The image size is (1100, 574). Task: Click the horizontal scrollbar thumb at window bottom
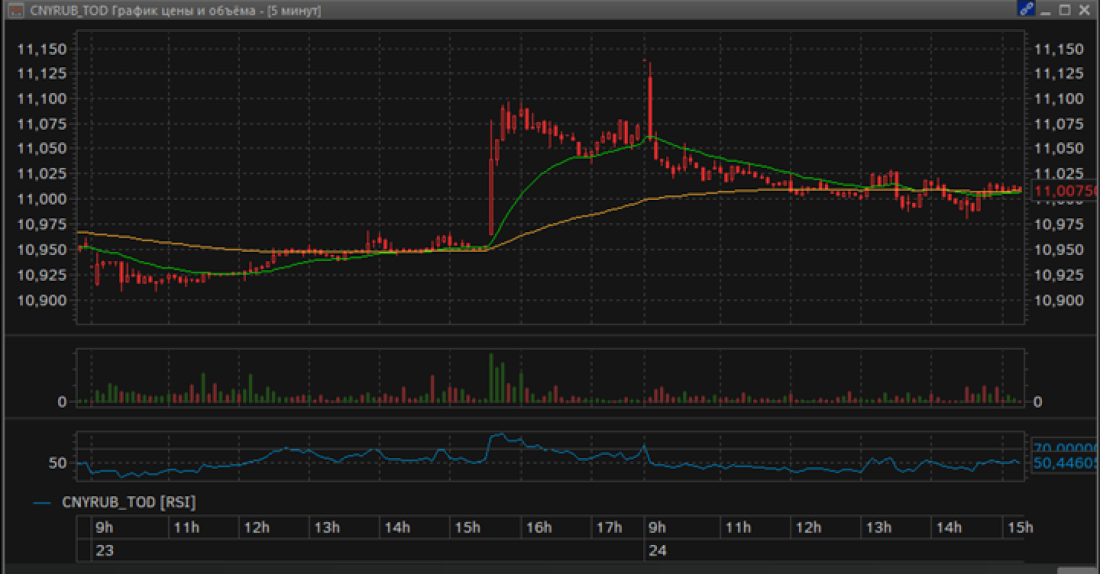[x=1077, y=570]
